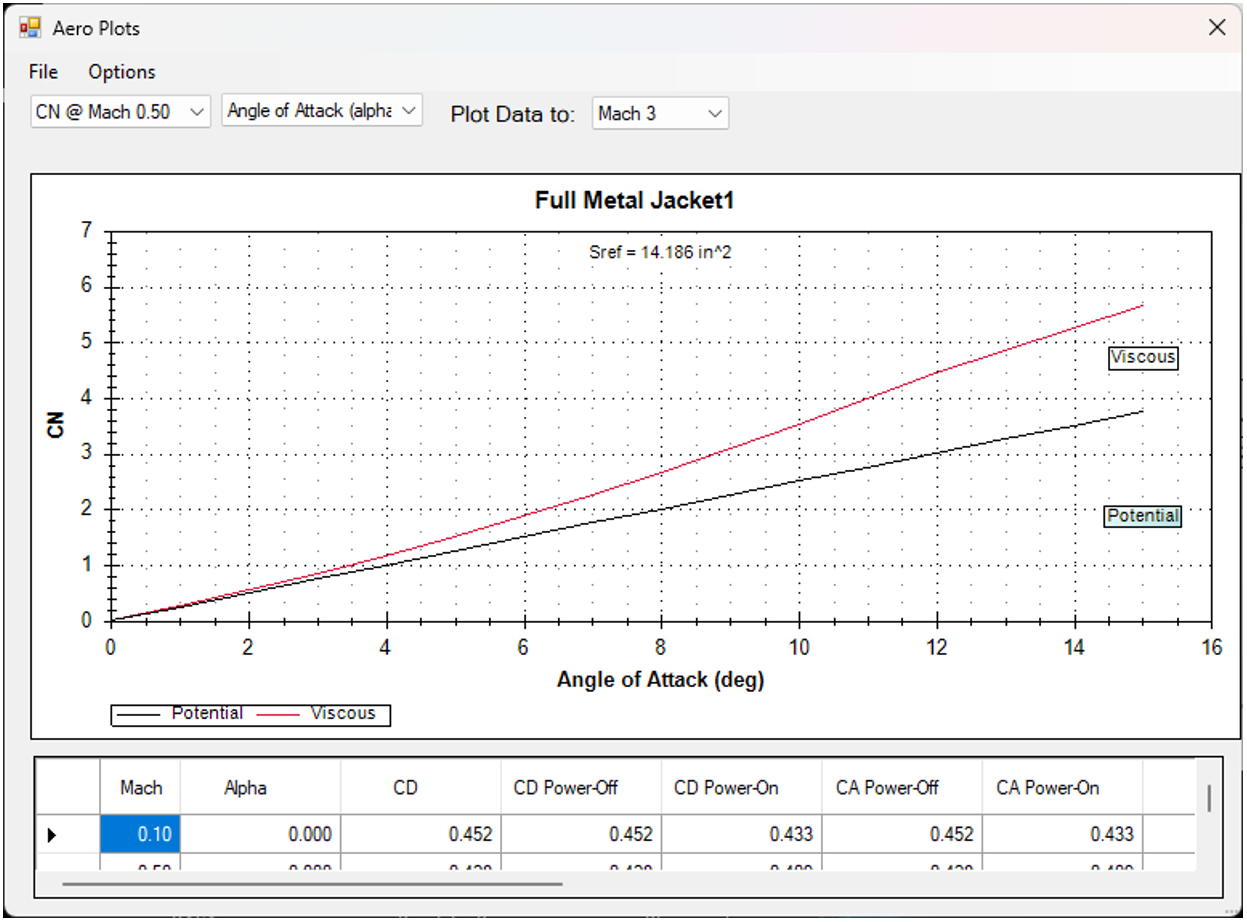Open the Angle of Attack axis dropdown

pyautogui.click(x=322, y=111)
